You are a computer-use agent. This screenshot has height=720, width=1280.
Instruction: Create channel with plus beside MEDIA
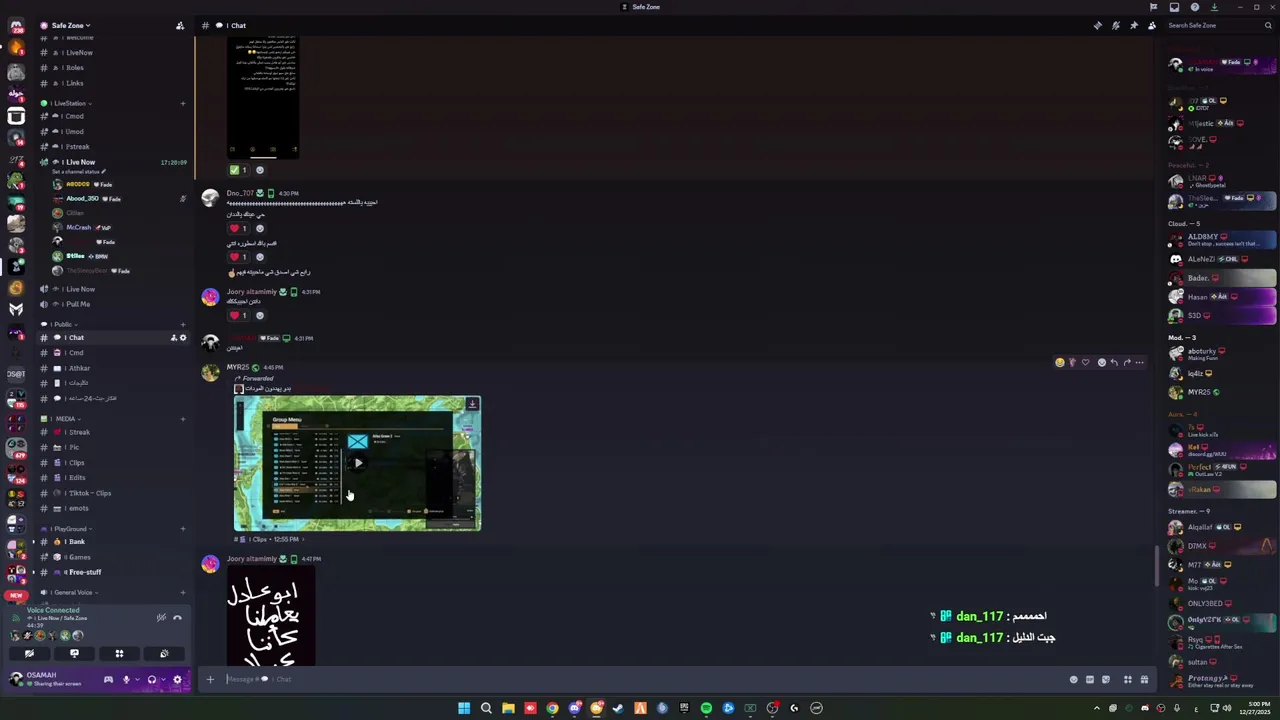click(x=182, y=419)
